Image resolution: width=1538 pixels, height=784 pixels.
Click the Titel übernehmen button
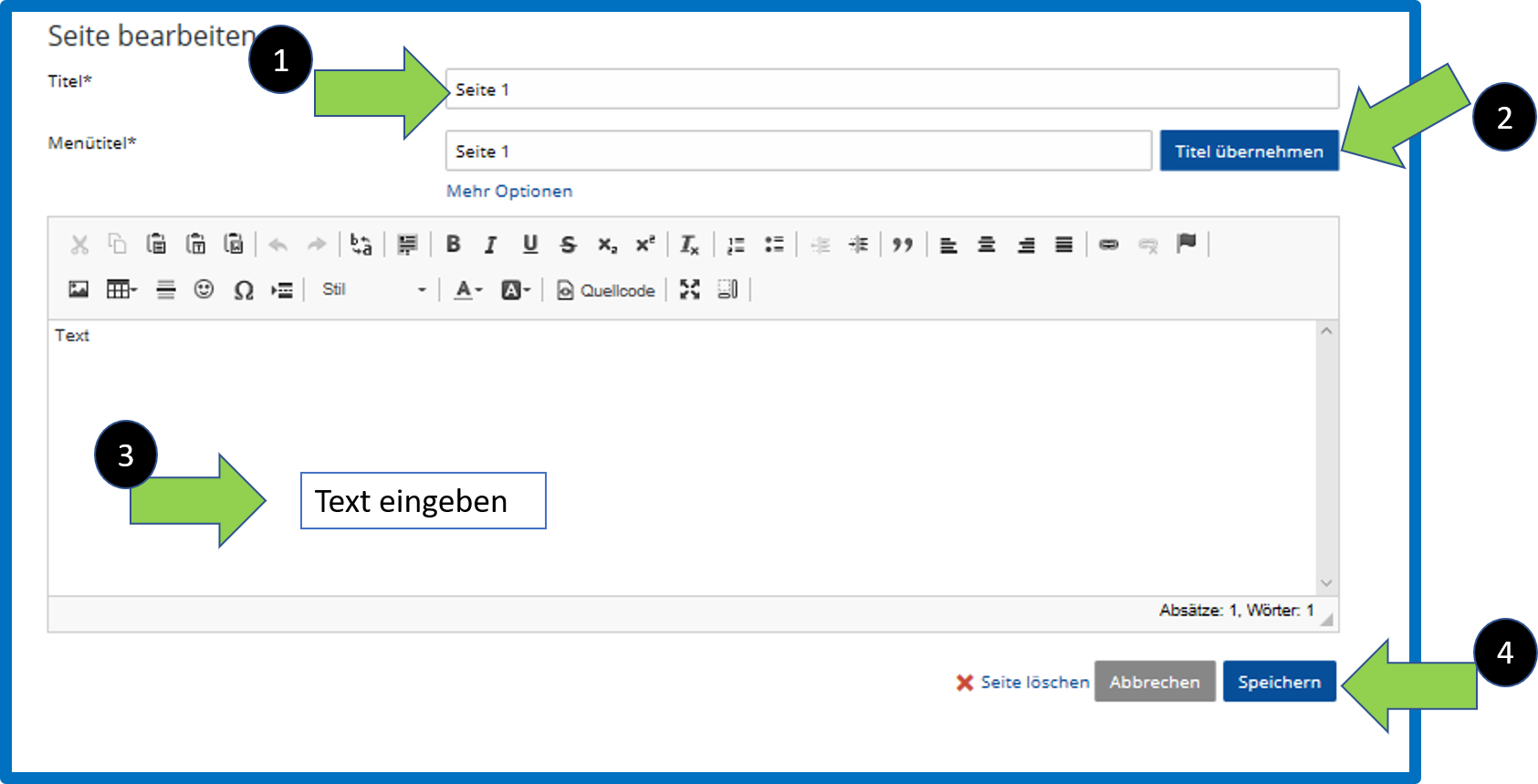(1250, 151)
